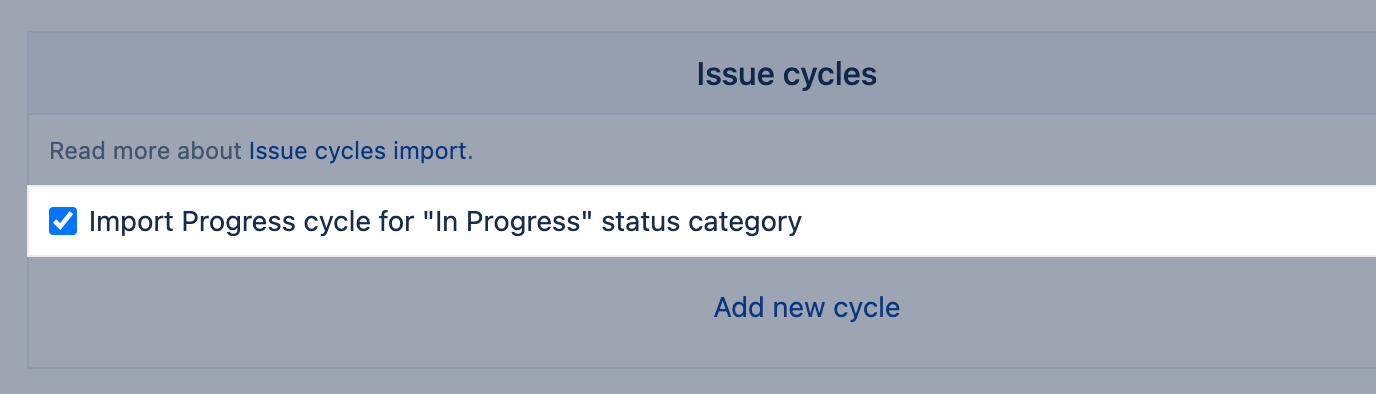This screenshot has height=394, width=1376.
Task: Click the white row's empty area
Action: [1090, 221]
